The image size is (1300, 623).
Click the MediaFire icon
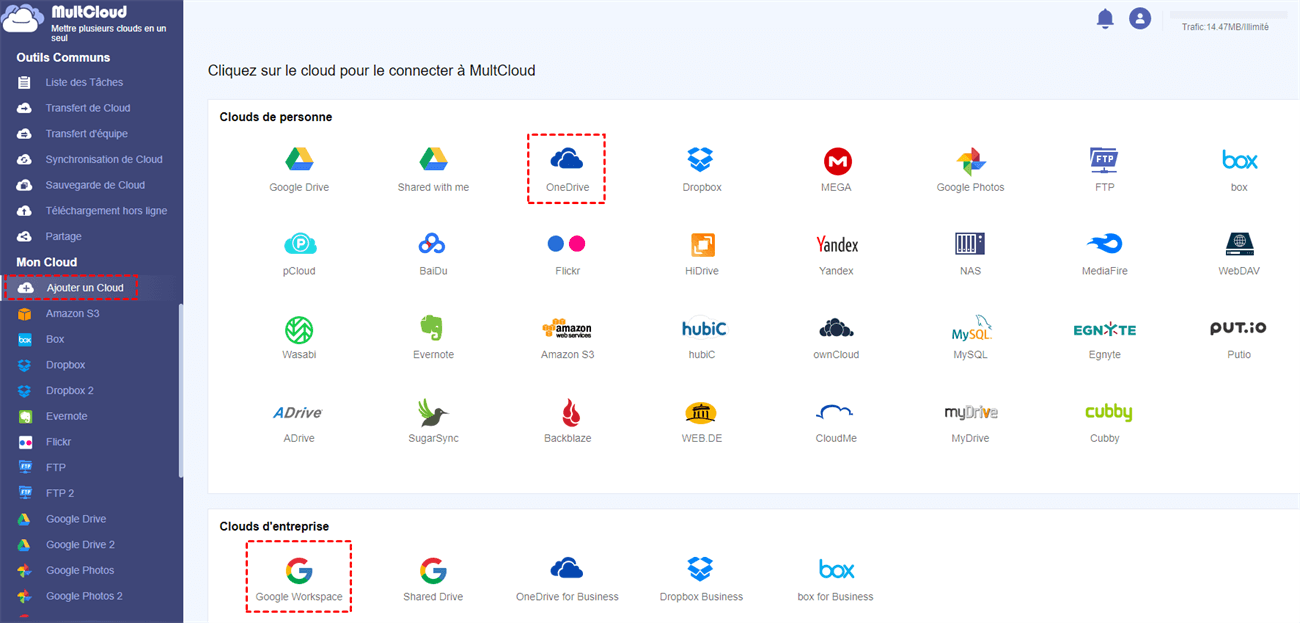[x=1104, y=244]
